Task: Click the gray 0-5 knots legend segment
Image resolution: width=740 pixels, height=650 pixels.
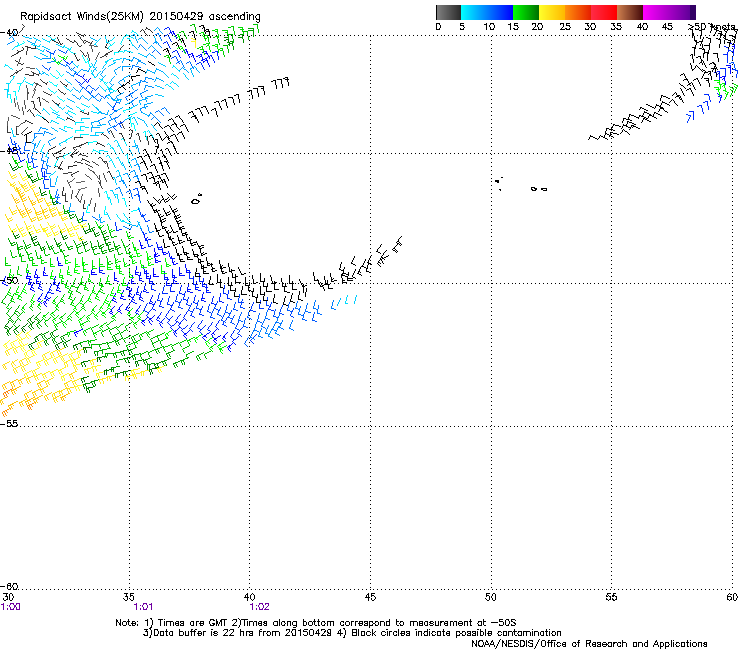Action: [449, 12]
